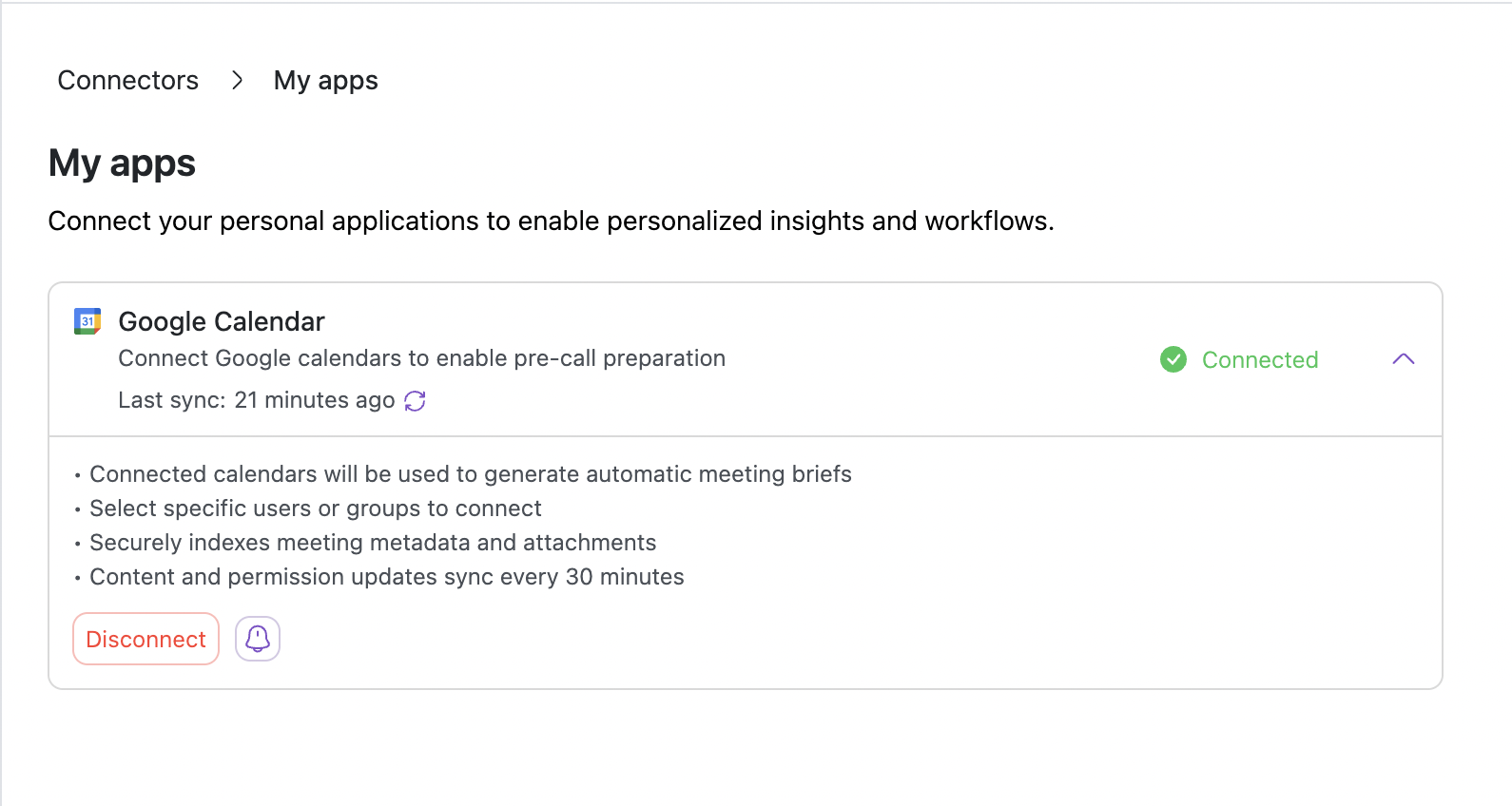Click the sync every 30 minutes bullet
This screenshot has width=1512, height=806.
(x=386, y=577)
